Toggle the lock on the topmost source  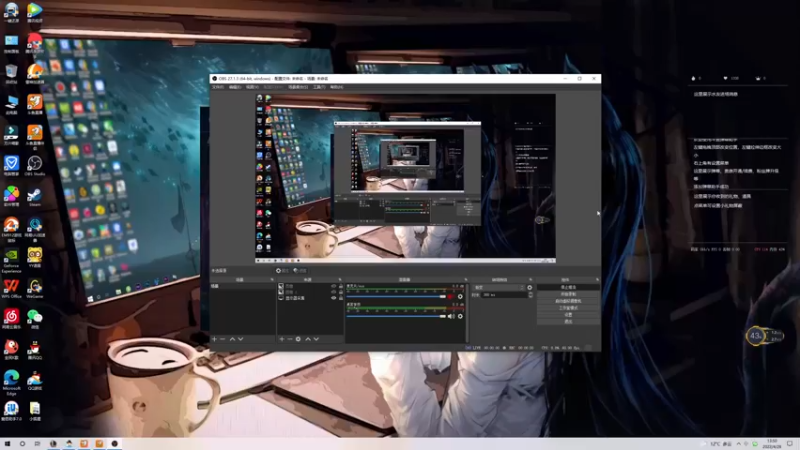point(341,286)
